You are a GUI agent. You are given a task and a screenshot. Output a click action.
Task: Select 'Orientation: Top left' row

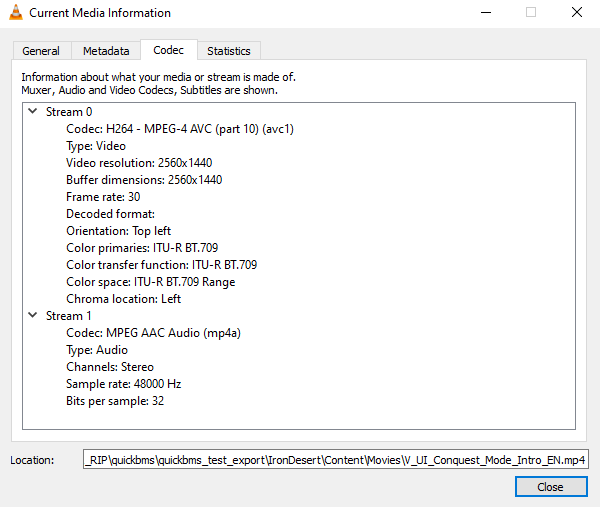(x=119, y=231)
